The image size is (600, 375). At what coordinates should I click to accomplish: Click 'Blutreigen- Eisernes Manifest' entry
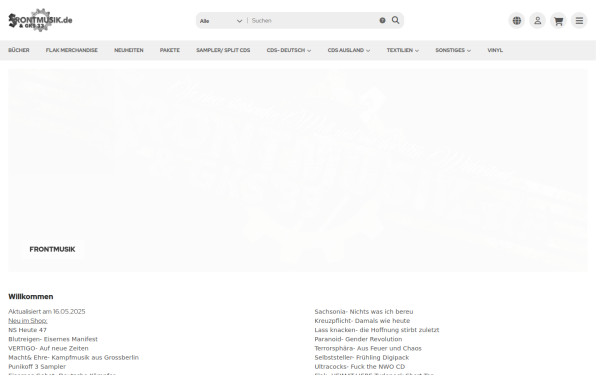53,339
